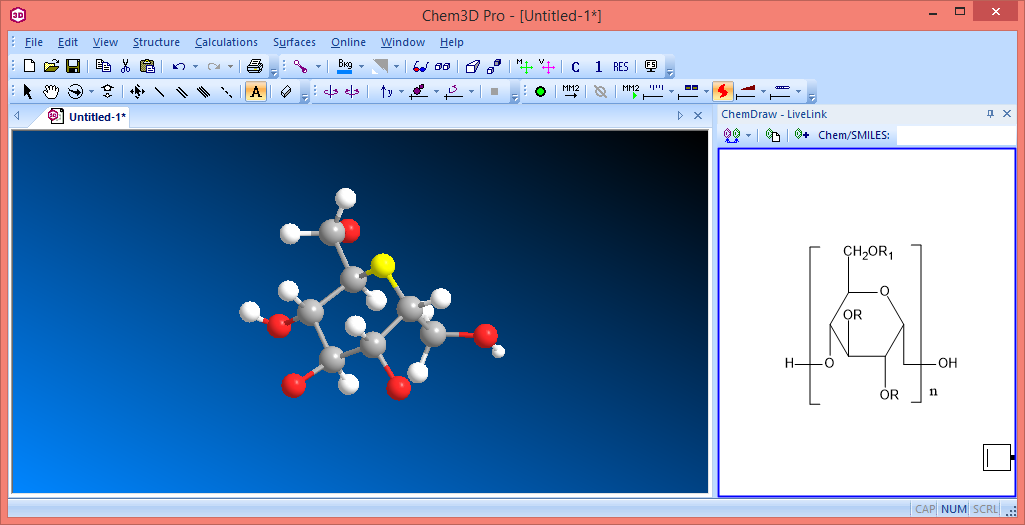Click the Bkg background color swatch
Viewport: 1025px width, 525px height.
pyautogui.click(x=345, y=66)
